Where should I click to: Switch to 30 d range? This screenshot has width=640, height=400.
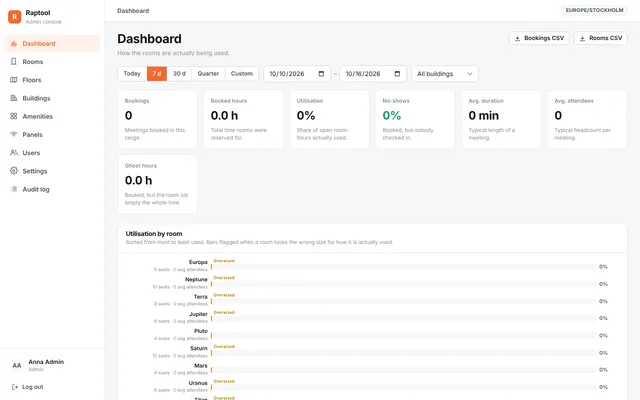179,74
